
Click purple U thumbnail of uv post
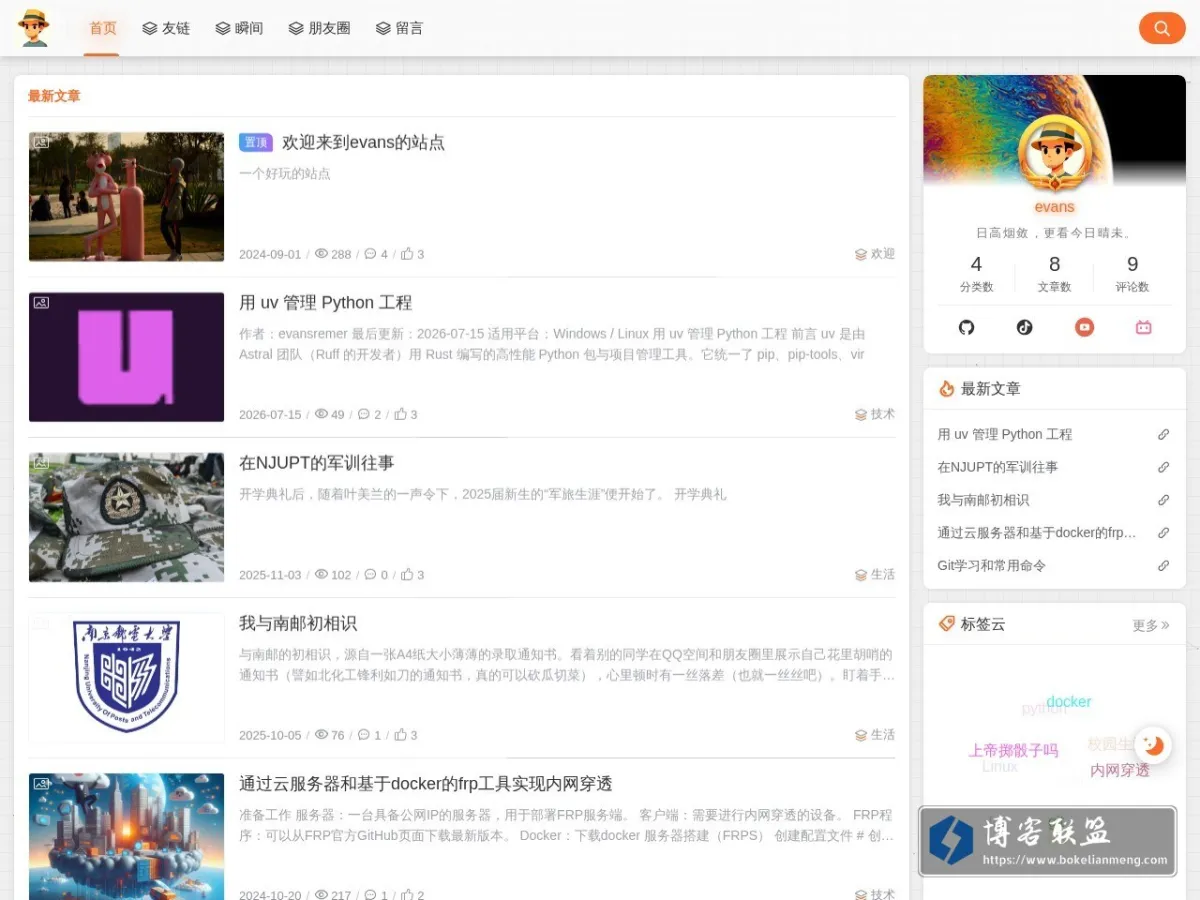pos(126,357)
